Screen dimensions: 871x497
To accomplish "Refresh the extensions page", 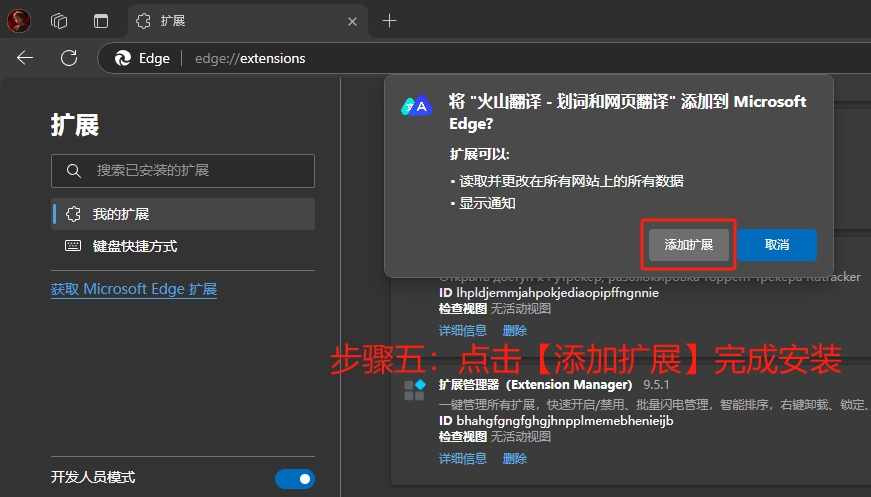I will click(x=69, y=58).
